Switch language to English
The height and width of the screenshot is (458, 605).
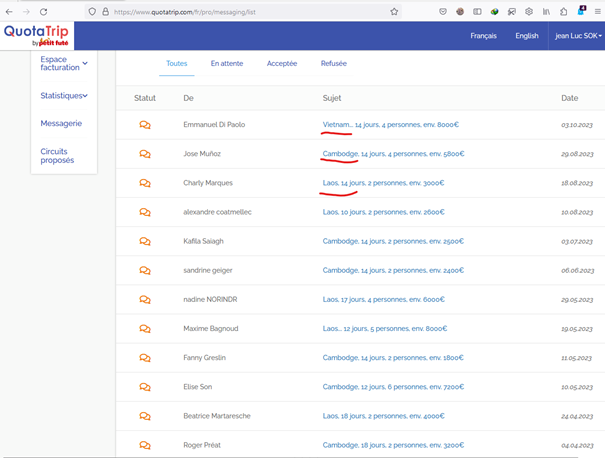526,36
